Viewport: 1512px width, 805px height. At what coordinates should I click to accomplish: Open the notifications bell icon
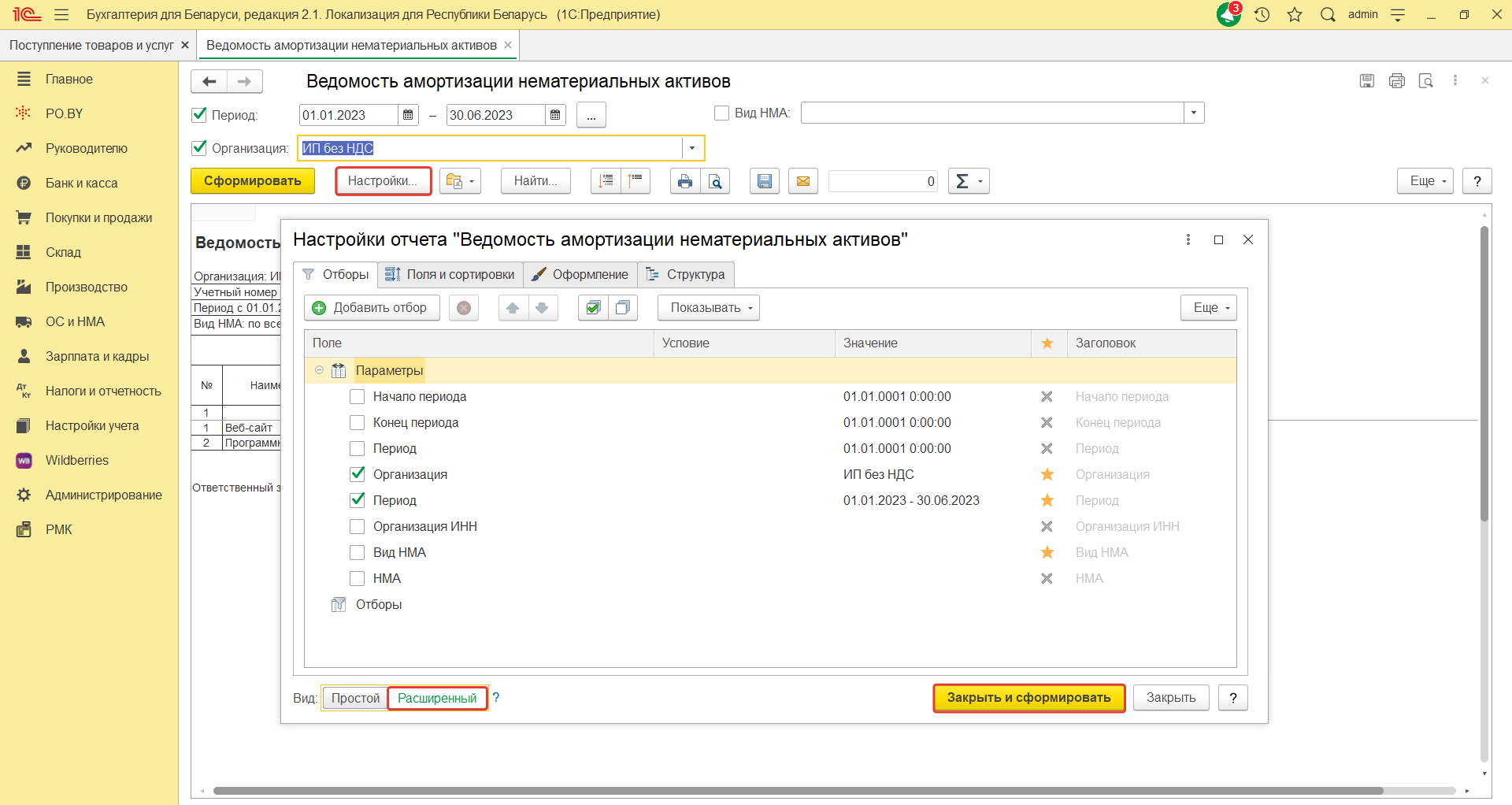click(x=1228, y=14)
